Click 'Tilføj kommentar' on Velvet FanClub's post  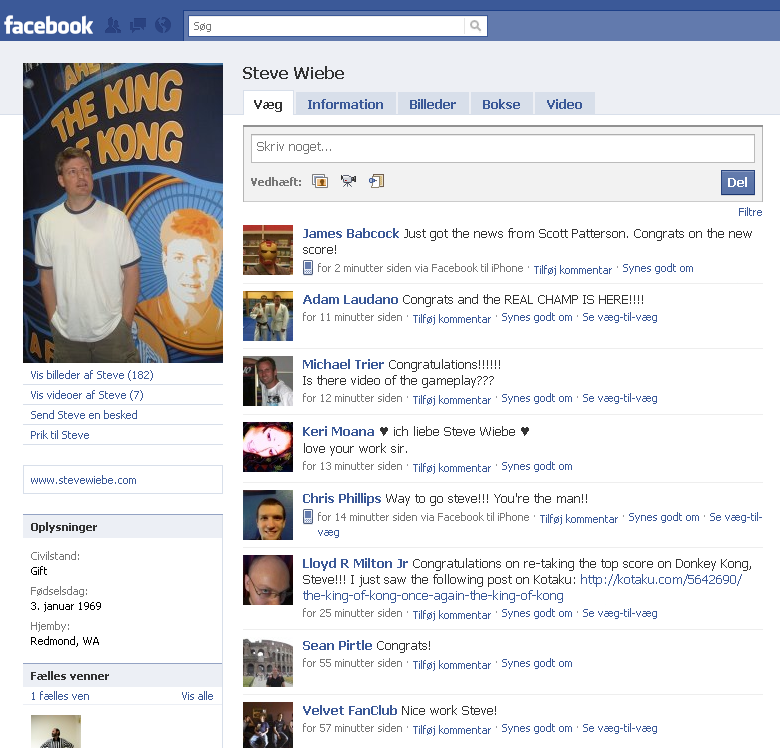pos(452,730)
